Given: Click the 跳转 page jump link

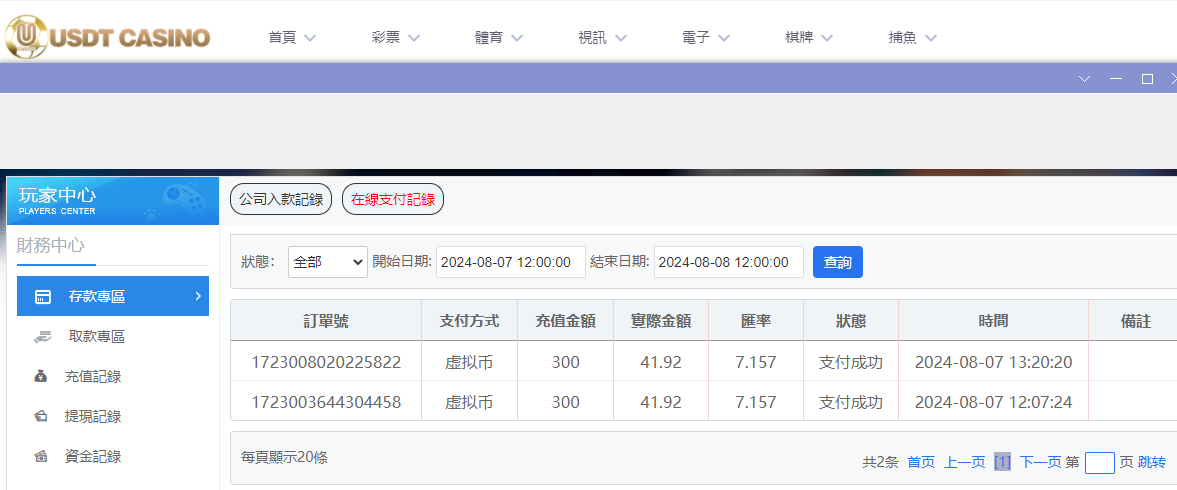Looking at the screenshot, I should pyautogui.click(x=1152, y=462).
